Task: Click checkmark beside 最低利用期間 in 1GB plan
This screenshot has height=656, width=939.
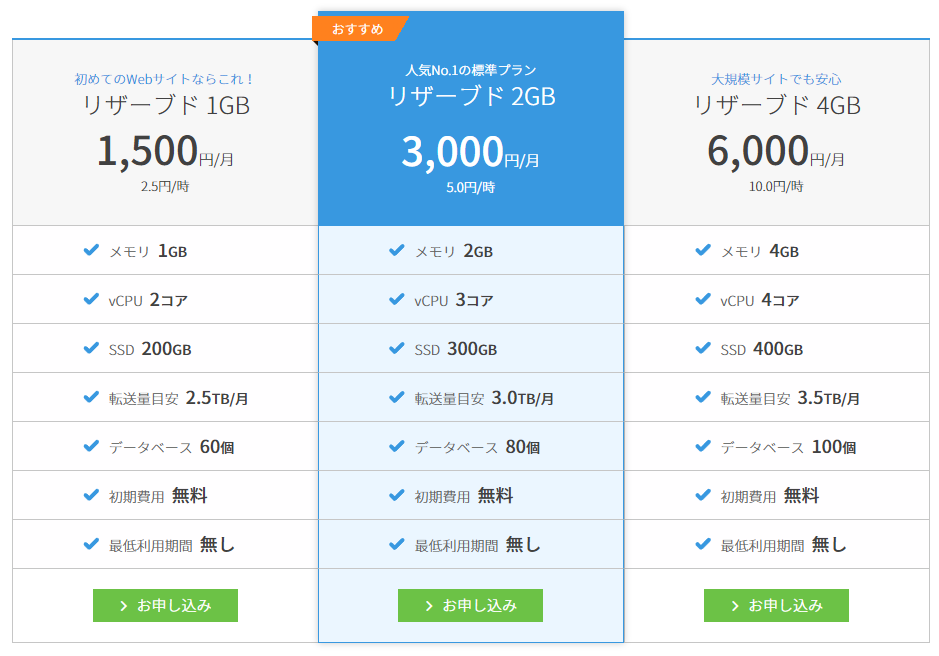Action: pos(91,544)
